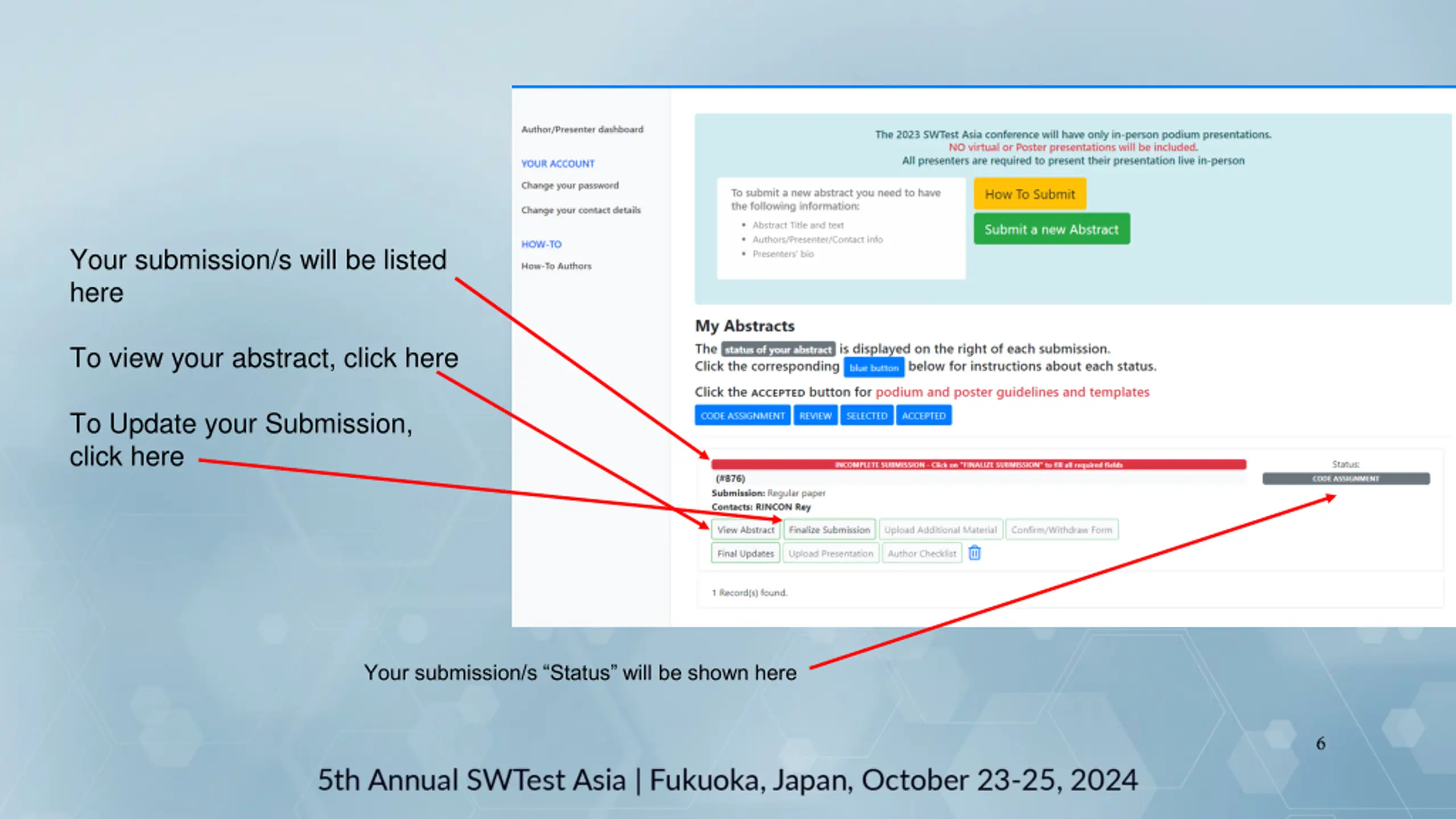Image resolution: width=1456 pixels, height=819 pixels.
Task: Click Upload Presentation button
Action: (x=830, y=553)
